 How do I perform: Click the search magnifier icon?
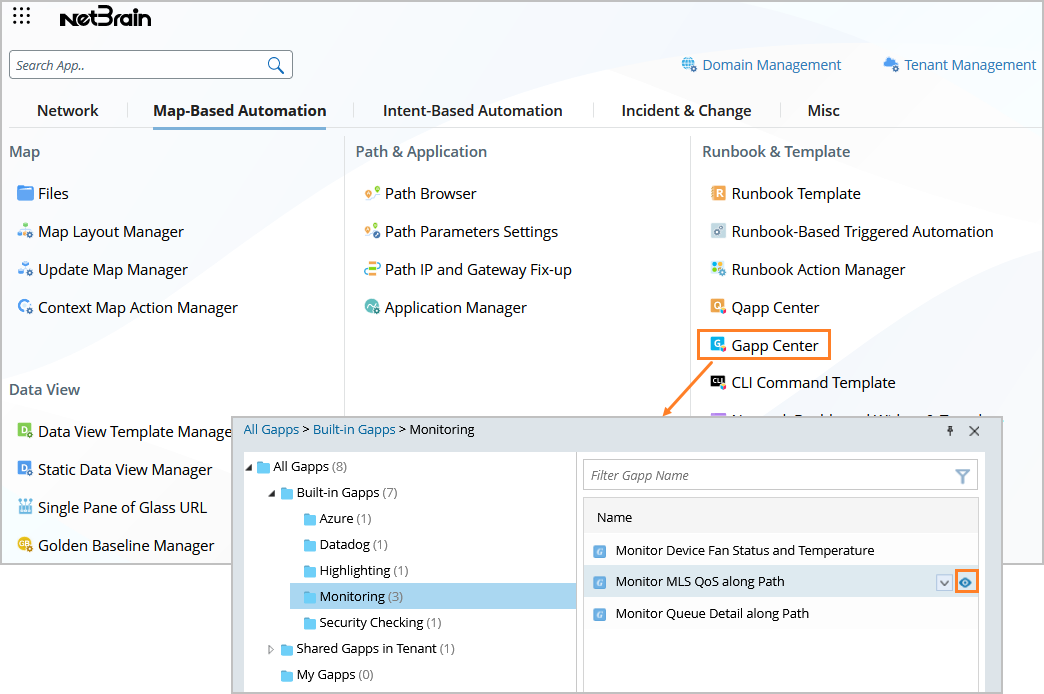pos(276,65)
